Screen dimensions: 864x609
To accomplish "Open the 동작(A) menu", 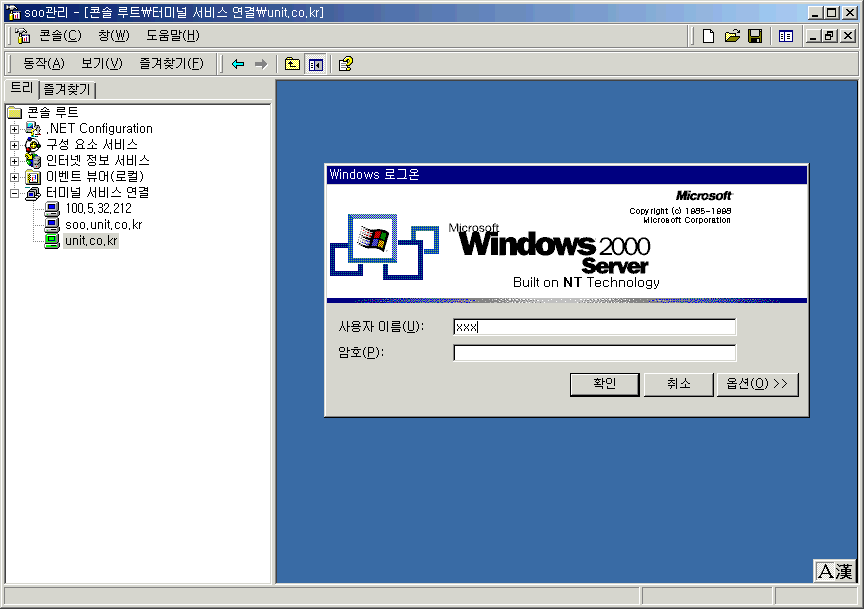I will click(44, 64).
